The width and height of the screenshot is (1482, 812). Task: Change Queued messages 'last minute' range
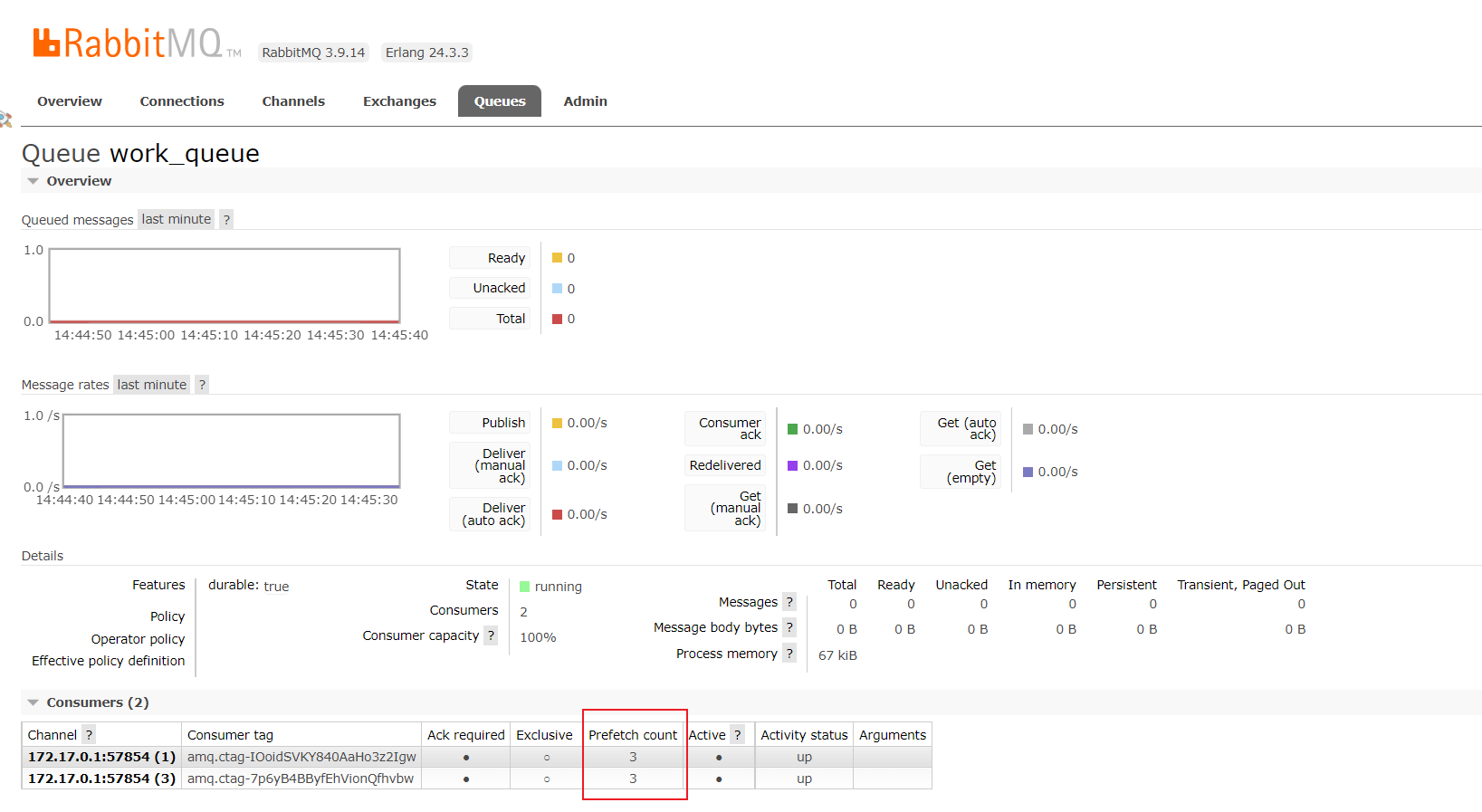(176, 219)
